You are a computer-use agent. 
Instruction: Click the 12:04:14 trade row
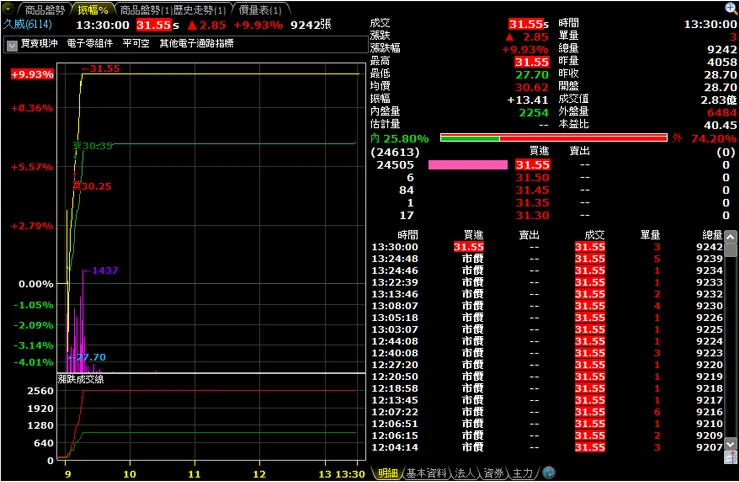(547, 448)
